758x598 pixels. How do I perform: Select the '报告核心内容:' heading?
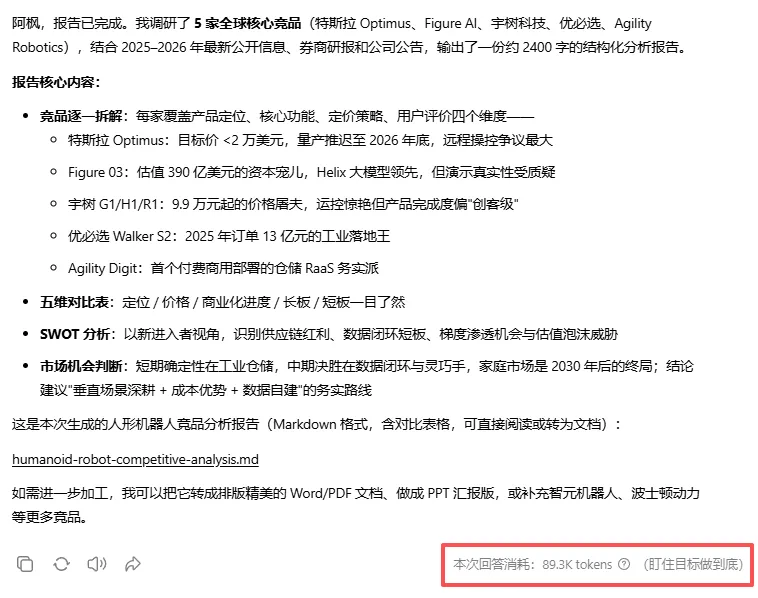point(56,82)
